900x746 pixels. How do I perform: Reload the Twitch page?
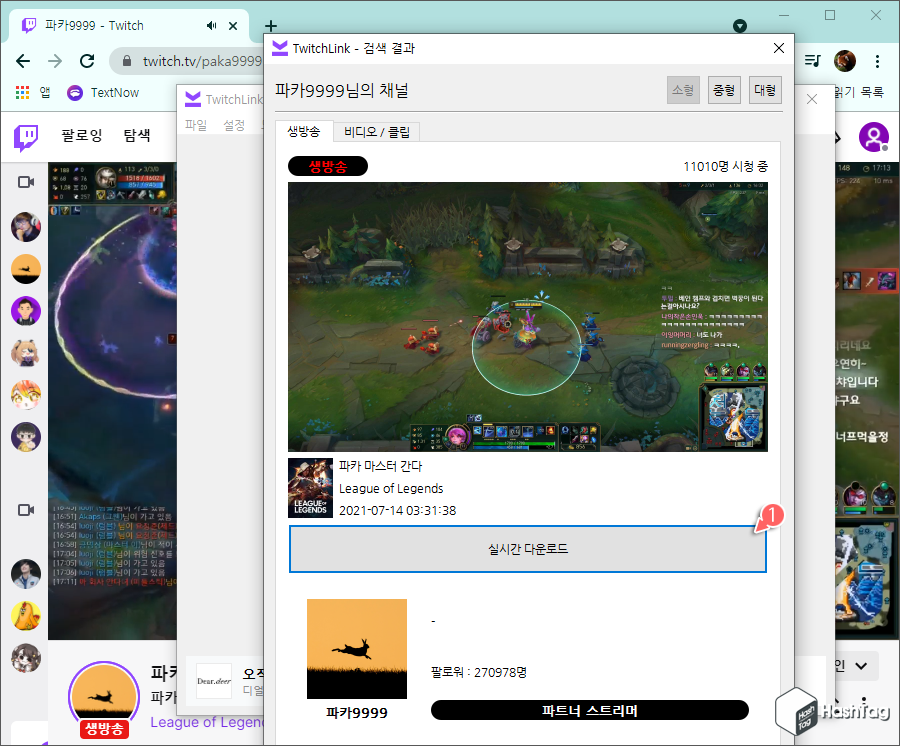point(87,61)
